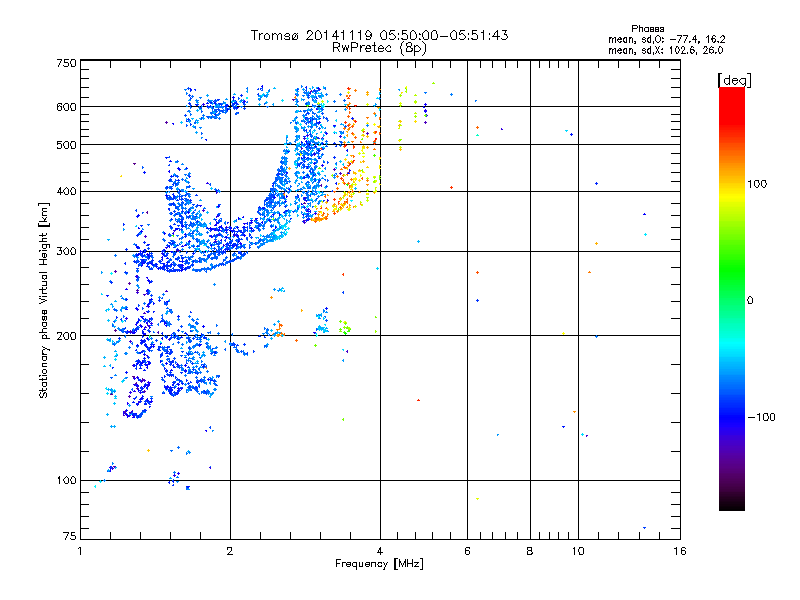This screenshot has width=800, height=600.
Task: Click the x-axis '8' tick label
Action: point(530,551)
